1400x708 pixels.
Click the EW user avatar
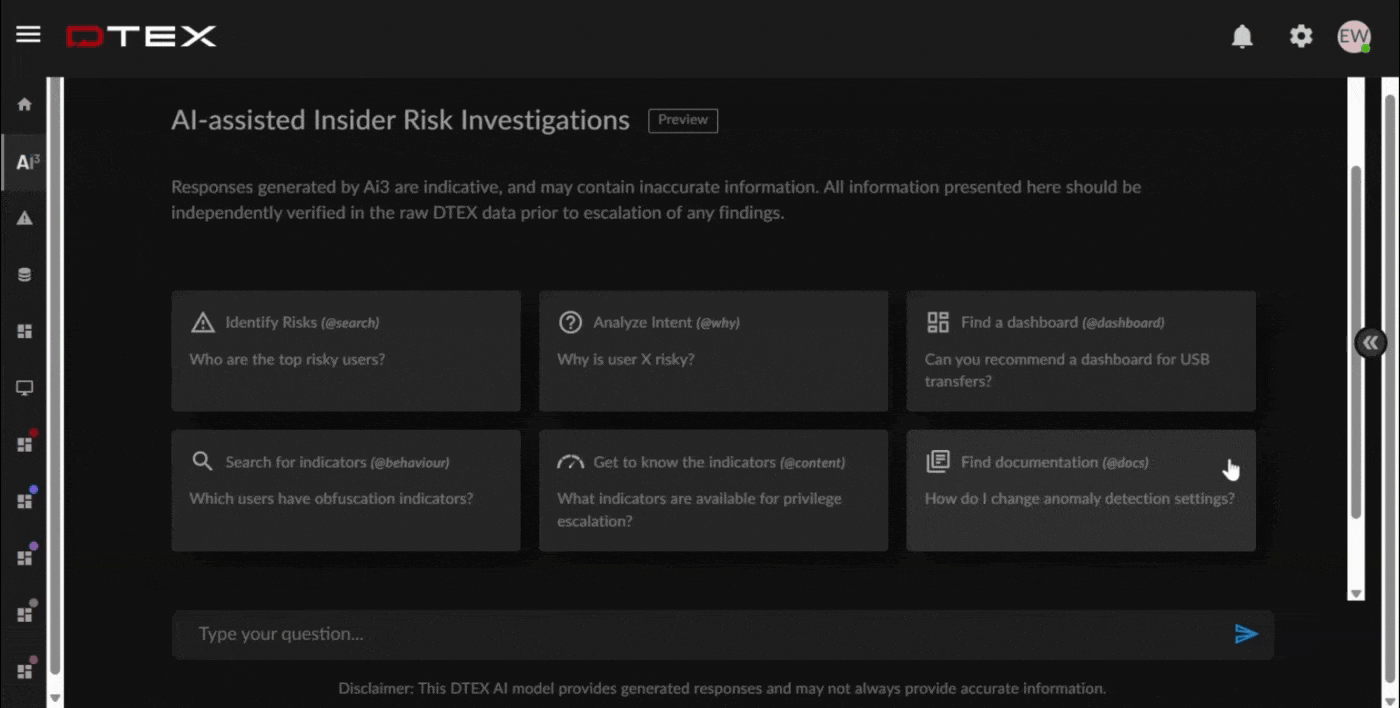click(1354, 36)
